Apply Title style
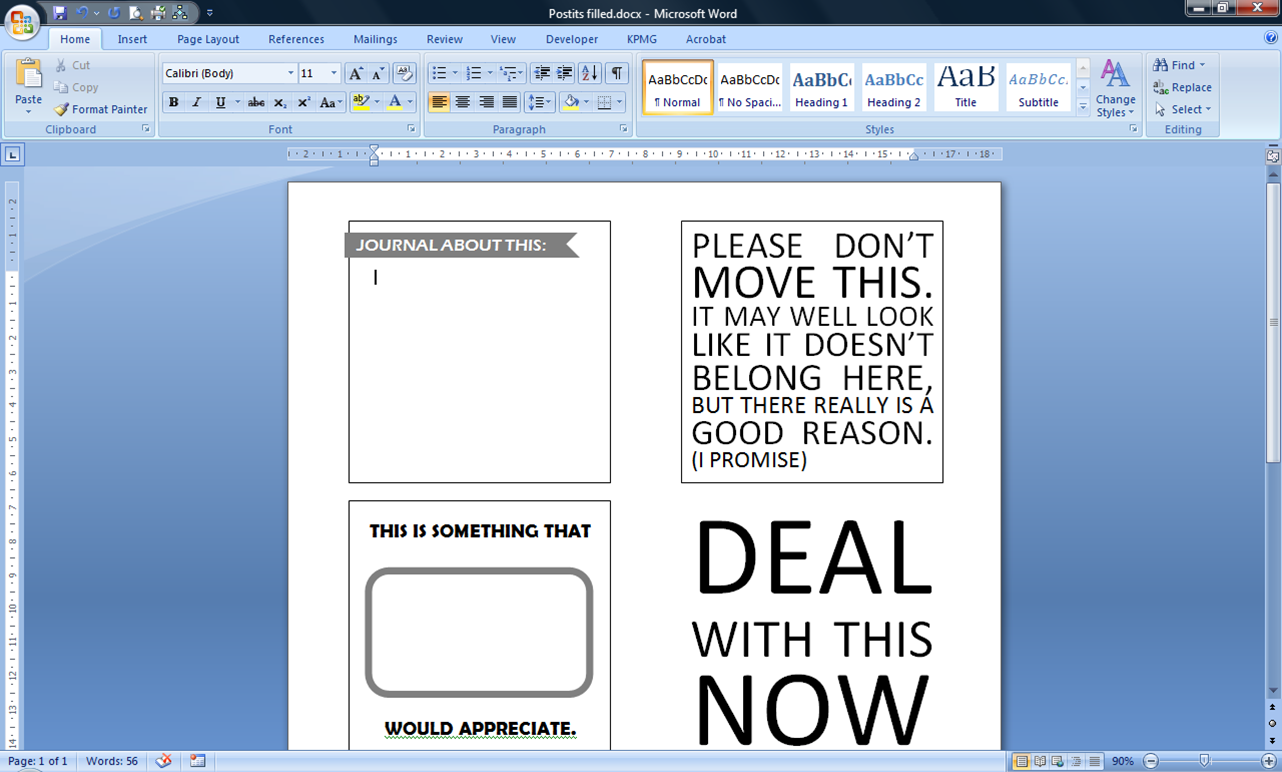Image resolution: width=1282 pixels, height=772 pixels. [966, 87]
